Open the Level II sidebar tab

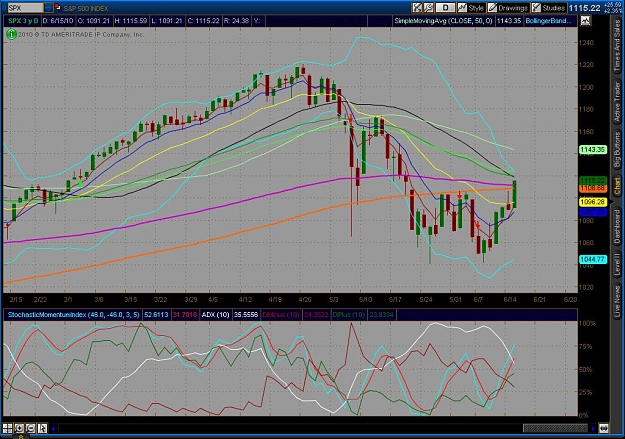617,264
